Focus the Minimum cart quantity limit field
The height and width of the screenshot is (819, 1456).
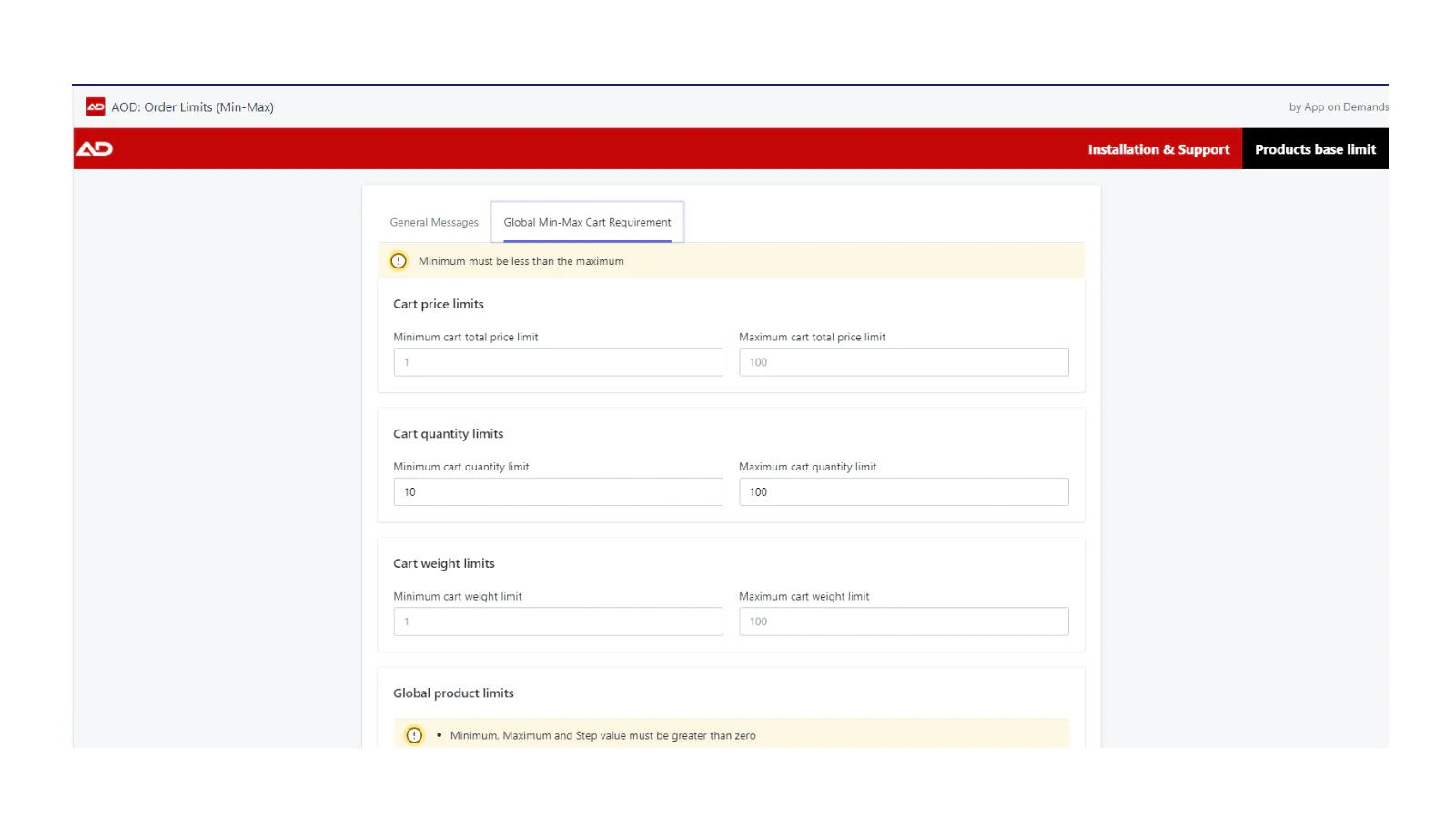click(558, 492)
